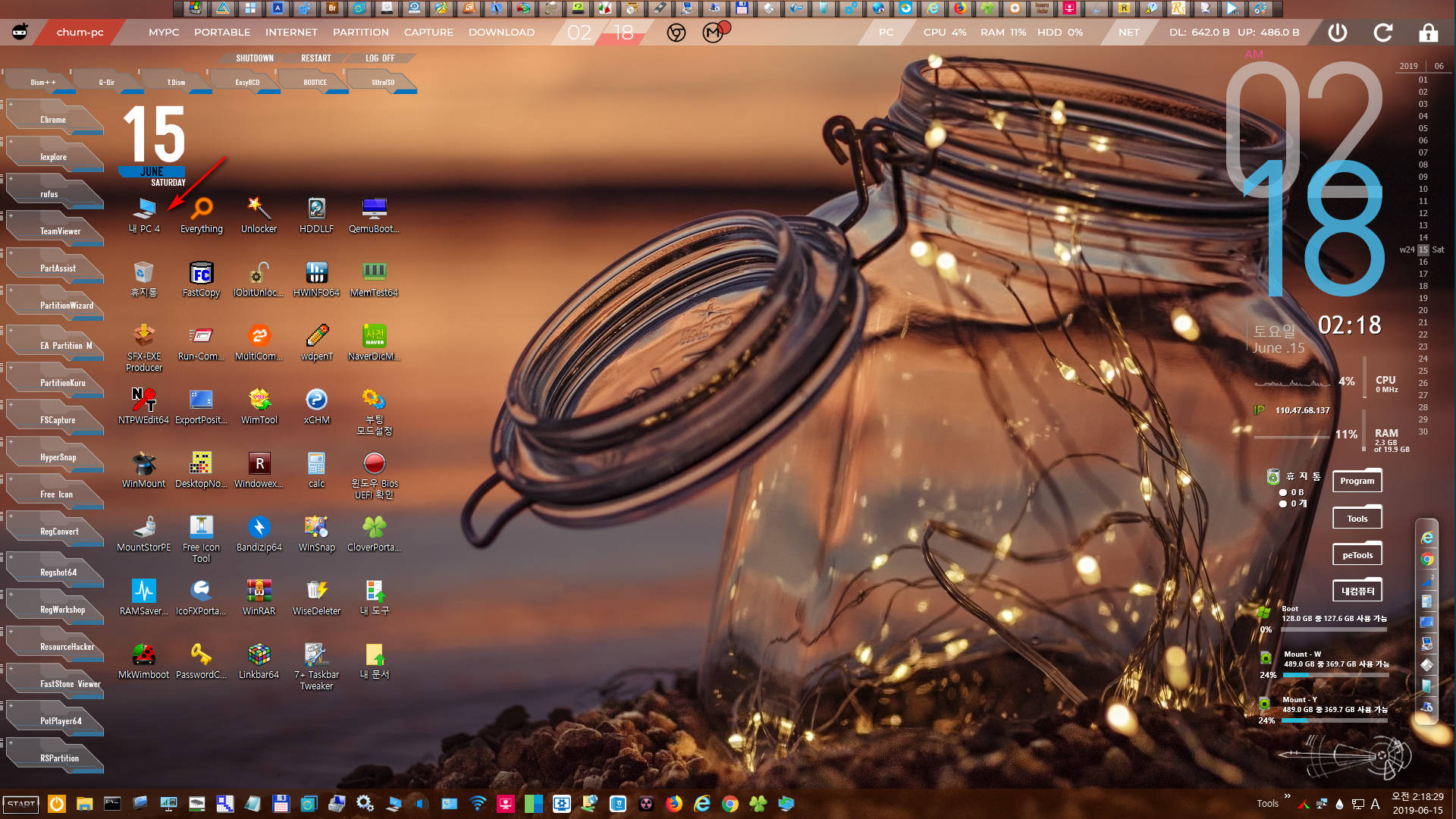Open WiFi icon on the taskbar
Viewport: 1456px width, 819px height.
[477, 804]
